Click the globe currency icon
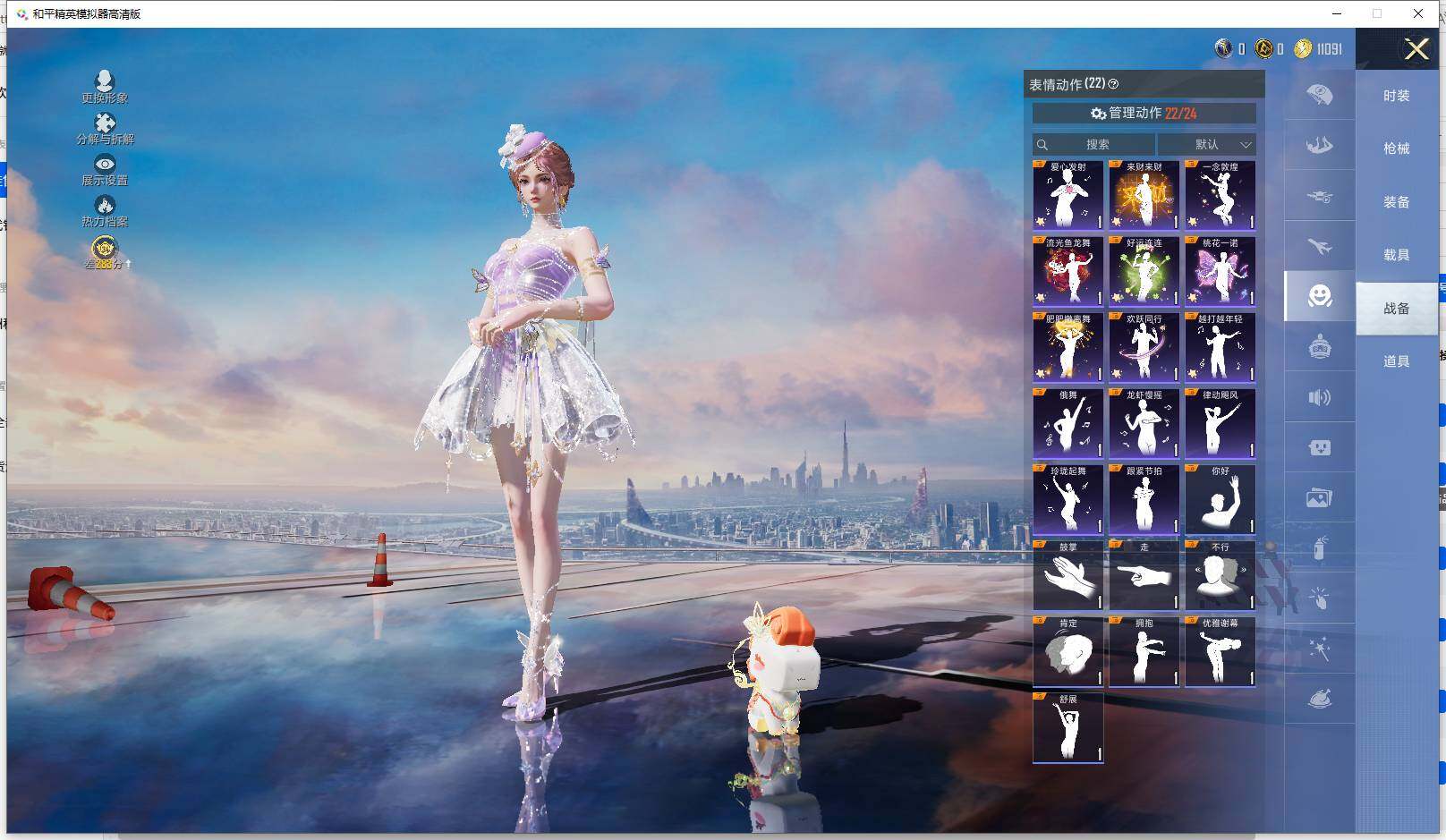The image size is (1446, 840). [x=1223, y=48]
